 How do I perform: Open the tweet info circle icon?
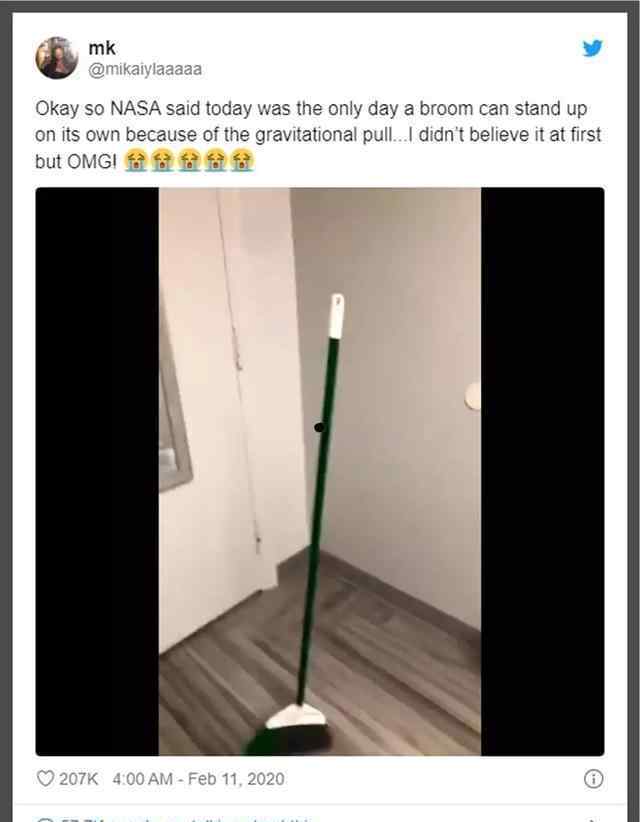point(593,779)
